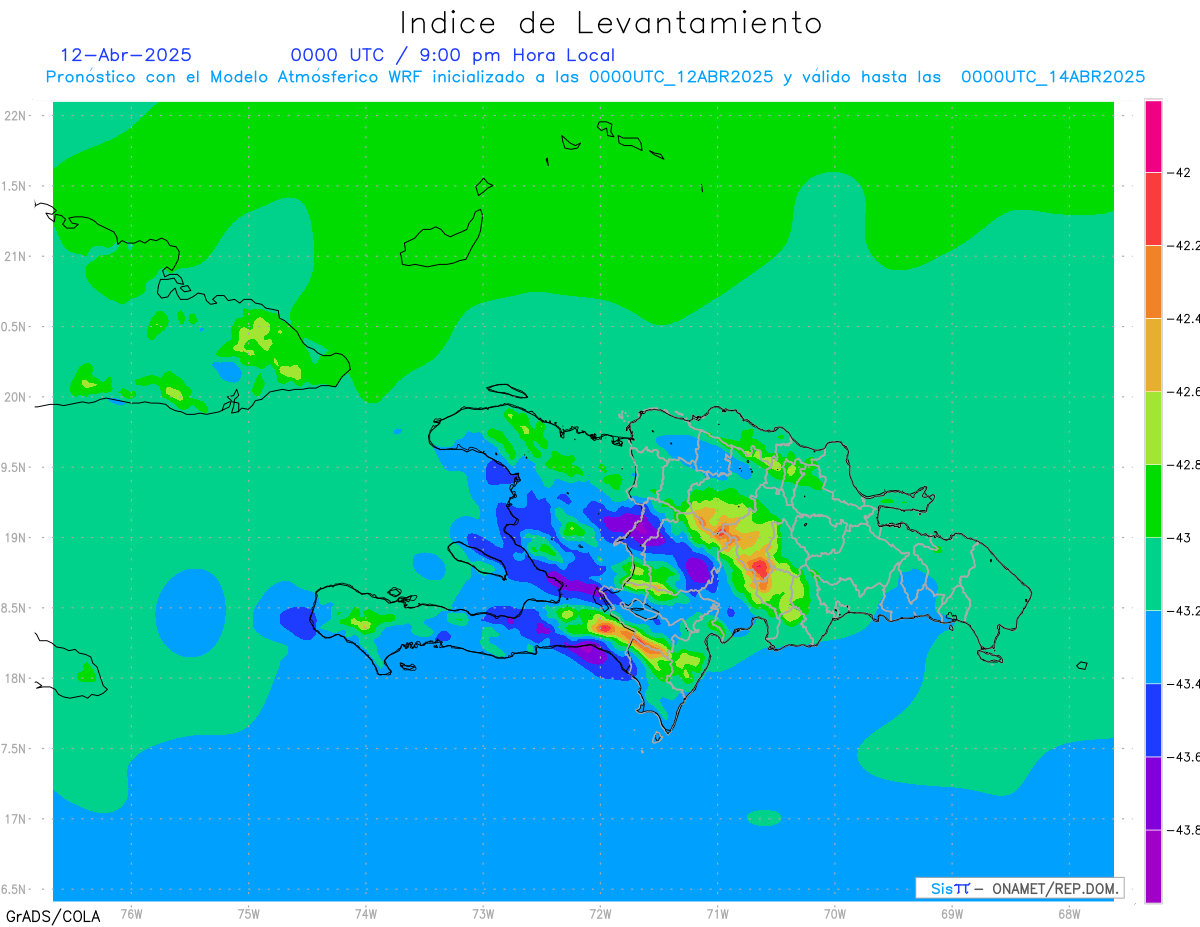The image size is (1200, 927).
Task: Click the 'GrADS/COLA' label
Action: click(53, 916)
